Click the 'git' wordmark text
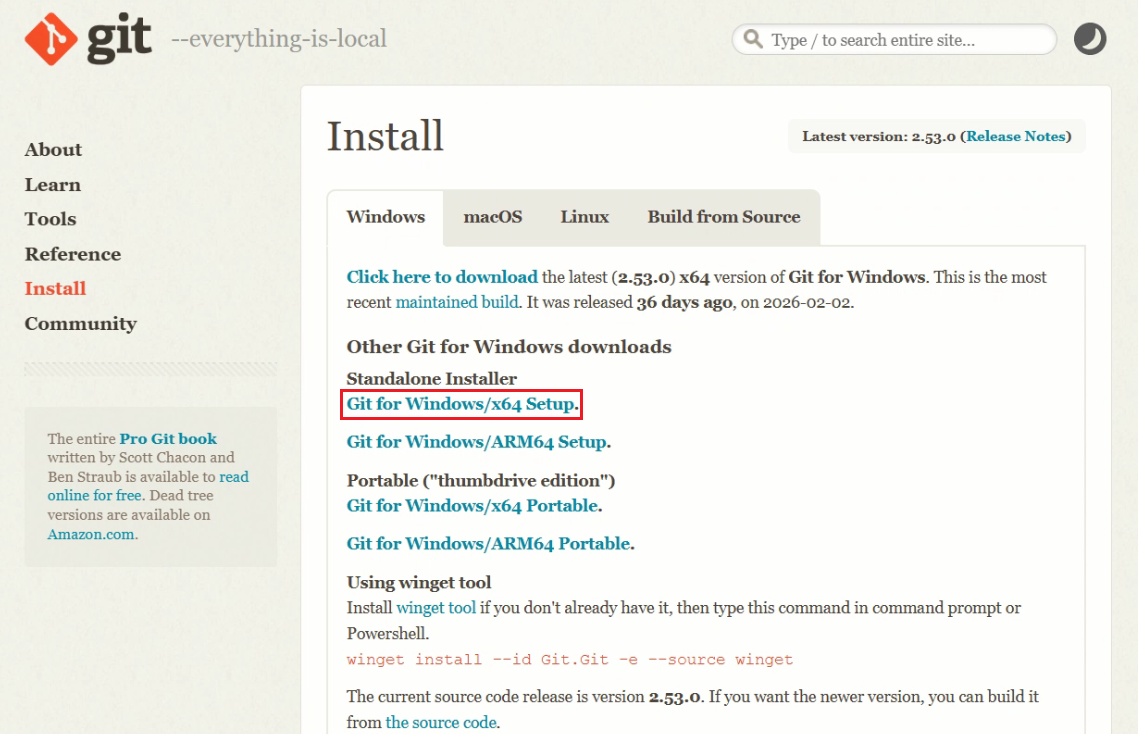1138x734 pixels. (120, 38)
